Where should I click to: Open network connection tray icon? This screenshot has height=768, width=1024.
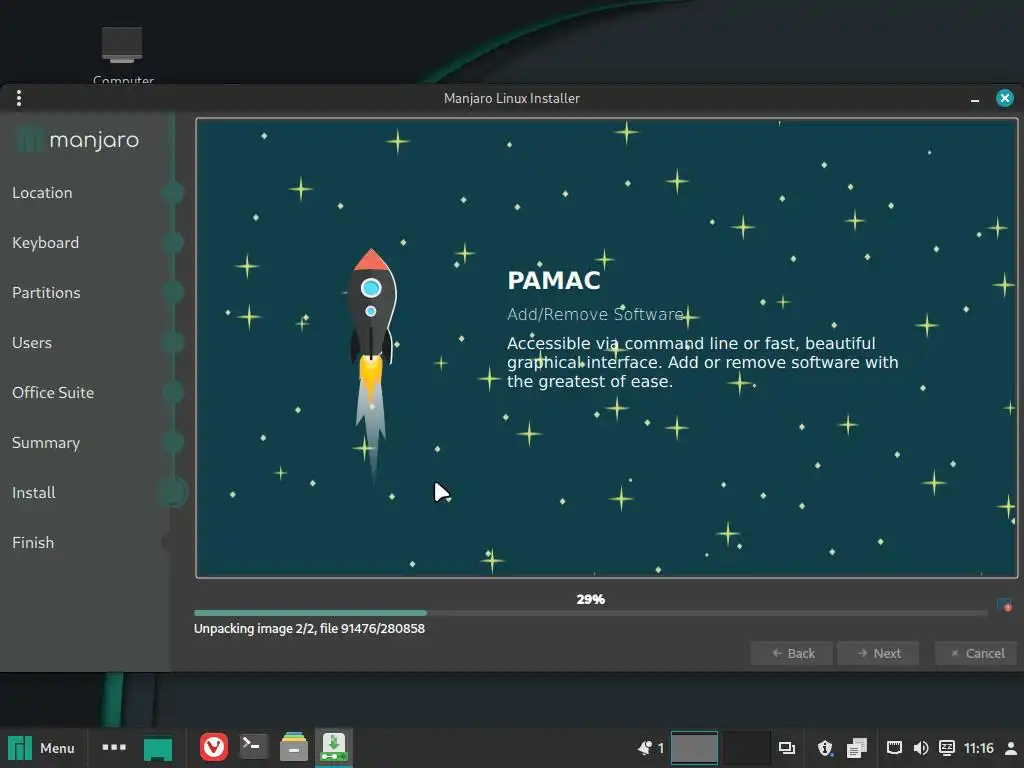click(x=894, y=748)
